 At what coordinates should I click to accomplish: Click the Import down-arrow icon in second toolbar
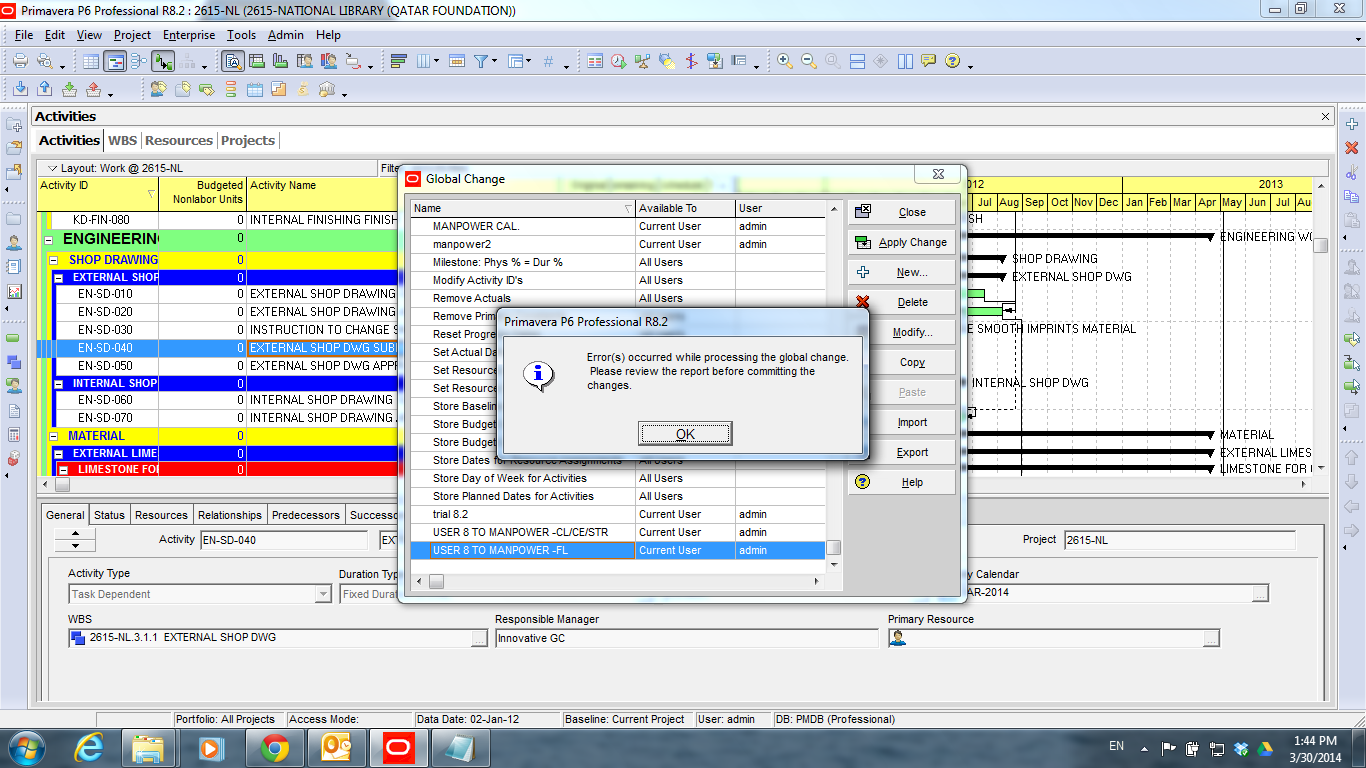(x=20, y=89)
